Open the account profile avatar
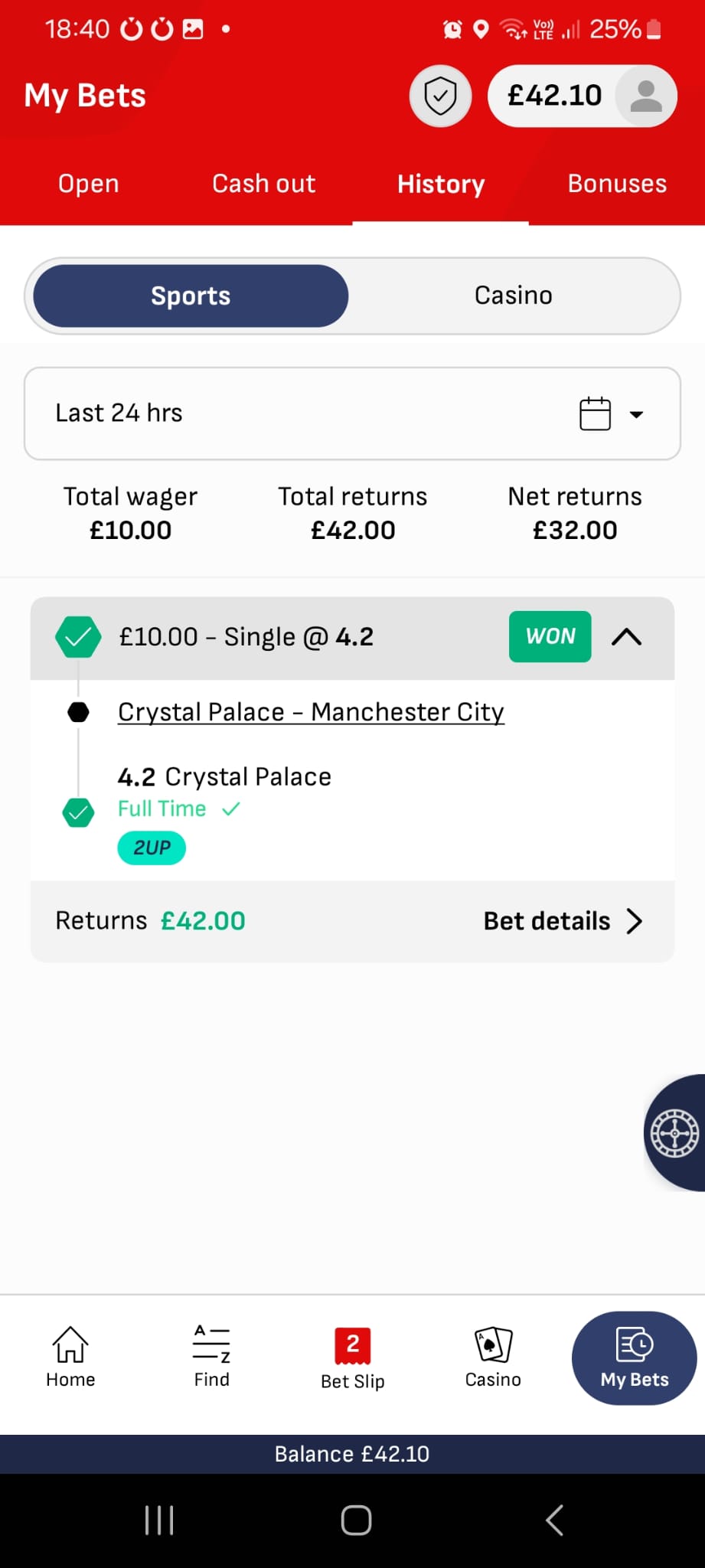Screen dimensions: 705x1568 click(x=646, y=96)
